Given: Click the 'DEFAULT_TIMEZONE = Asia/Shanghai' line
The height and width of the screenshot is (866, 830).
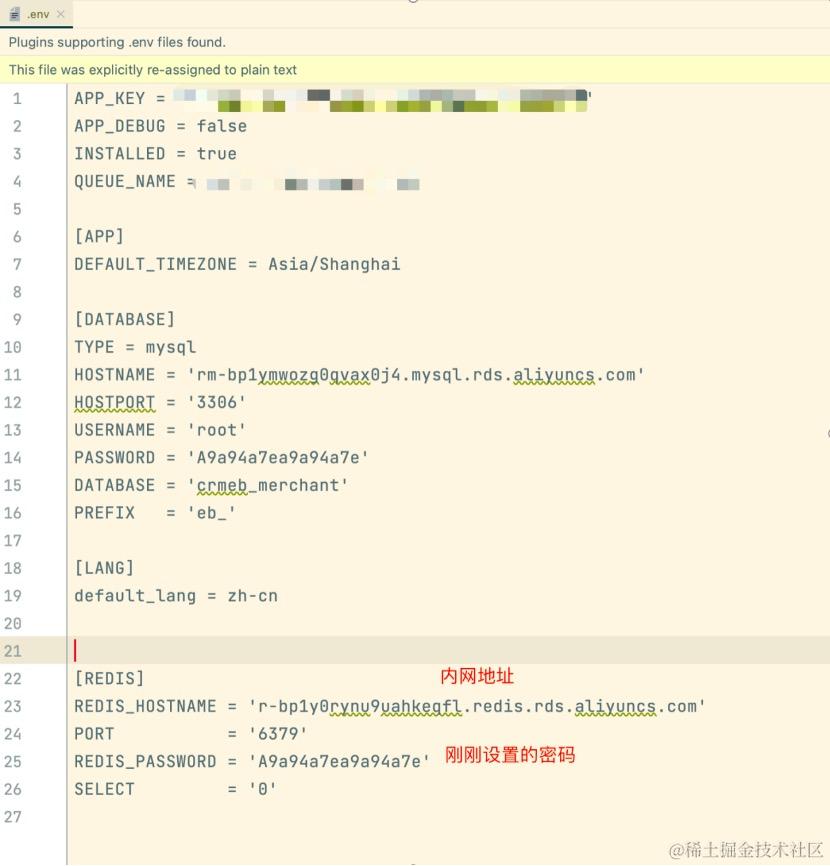Looking at the screenshot, I should [x=237, y=265].
